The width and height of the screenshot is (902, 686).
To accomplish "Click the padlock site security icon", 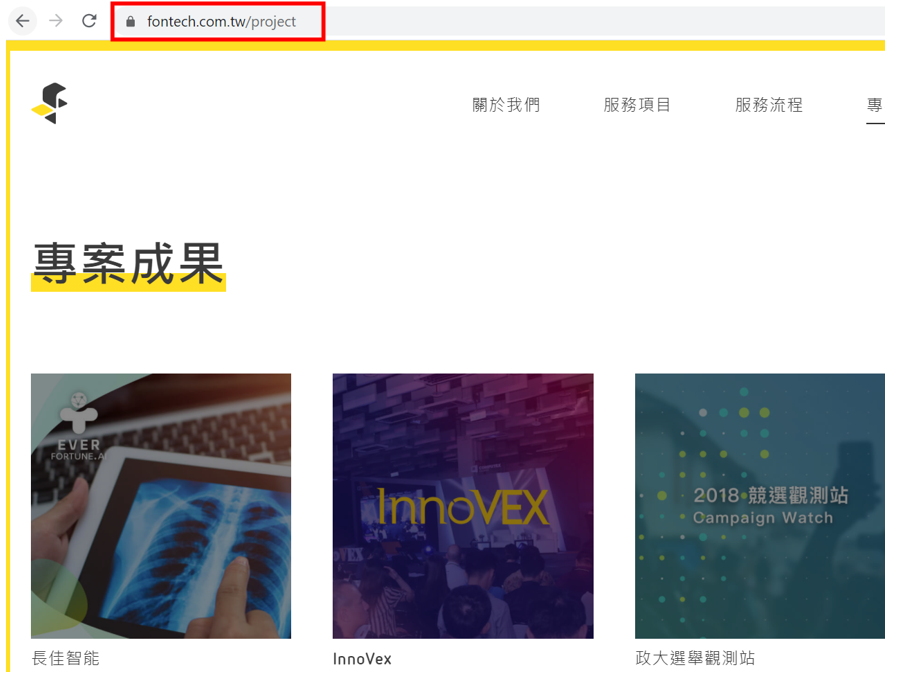I will click(131, 22).
